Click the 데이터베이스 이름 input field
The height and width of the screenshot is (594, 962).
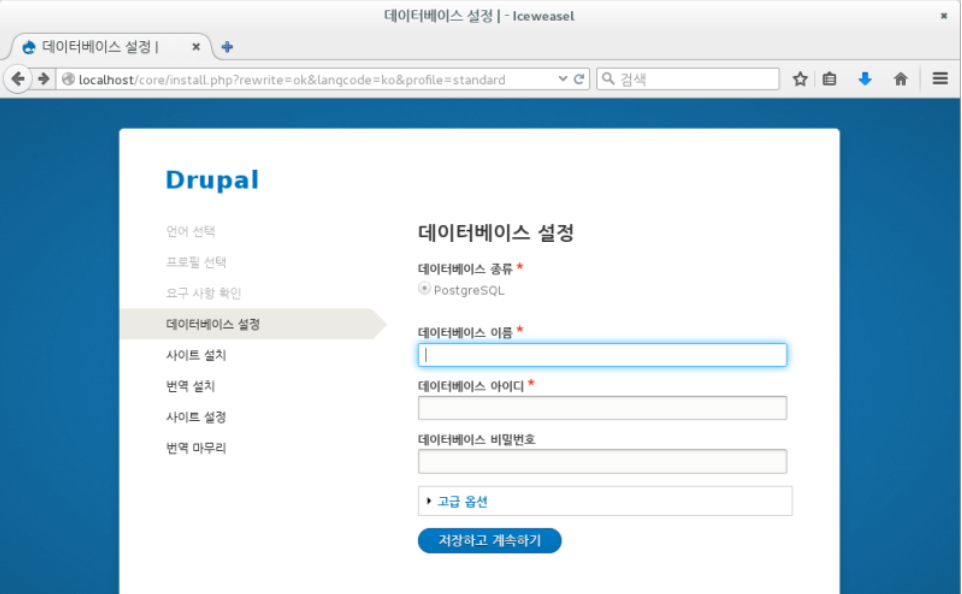602,355
